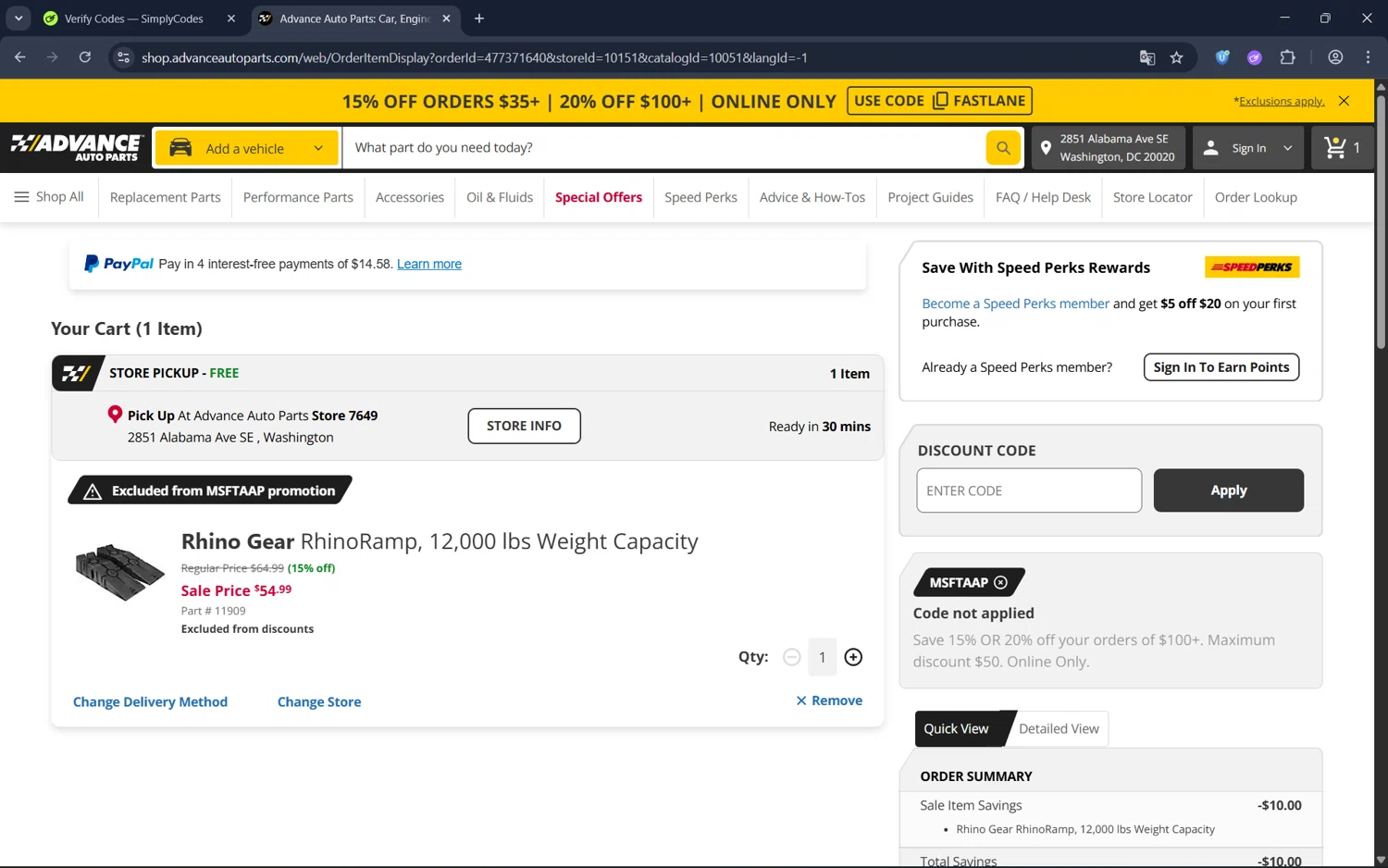
Task: Decrease quantity with the minus icon
Action: [x=791, y=657]
